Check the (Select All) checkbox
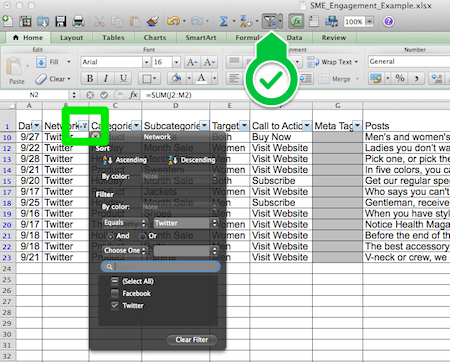Viewport: 450px width, 362px height. pyautogui.click(x=115, y=281)
